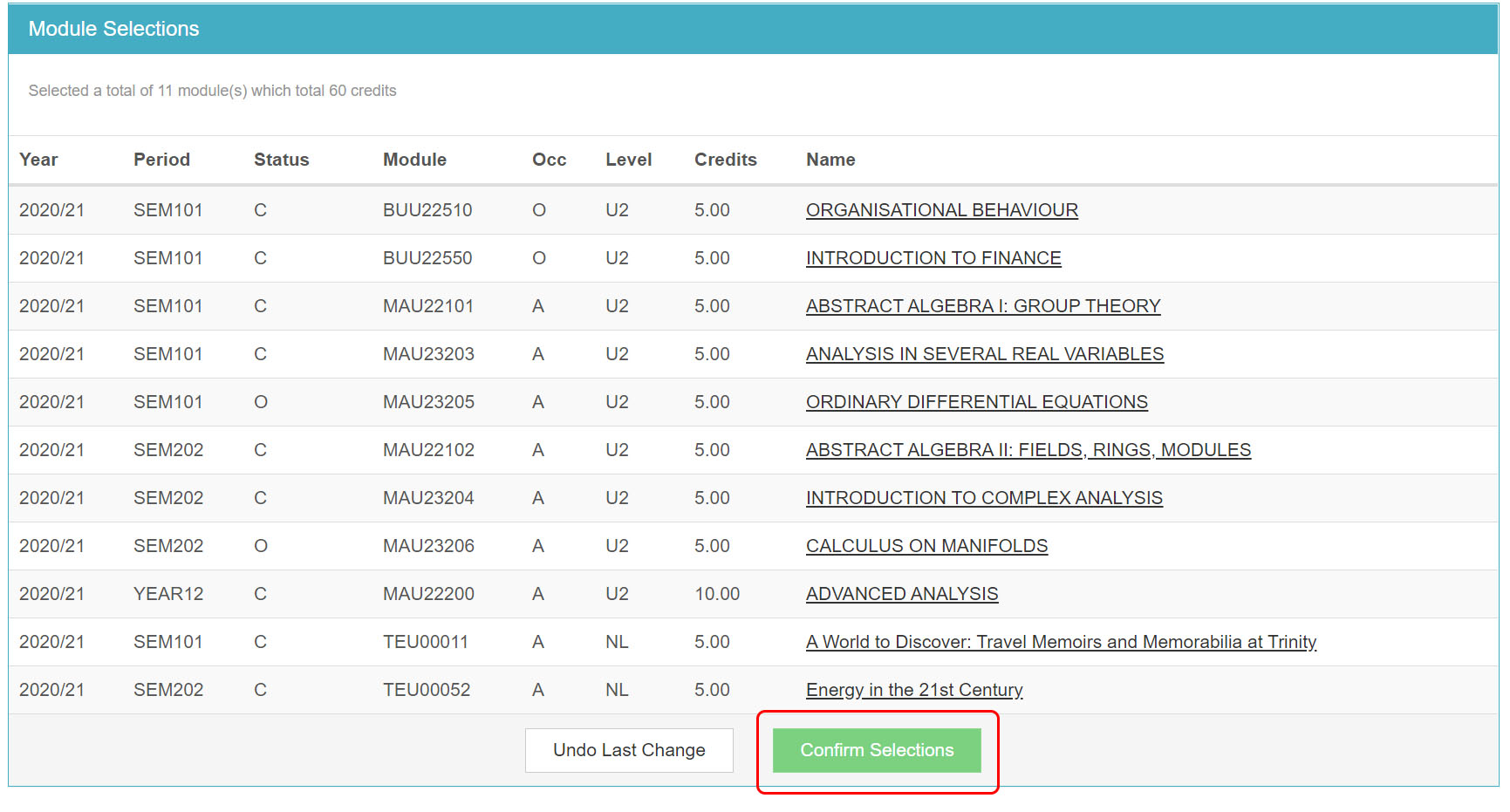Screen dimensions: 1510x812
Task: Click status O in MAU23206 row
Action: 261,546
